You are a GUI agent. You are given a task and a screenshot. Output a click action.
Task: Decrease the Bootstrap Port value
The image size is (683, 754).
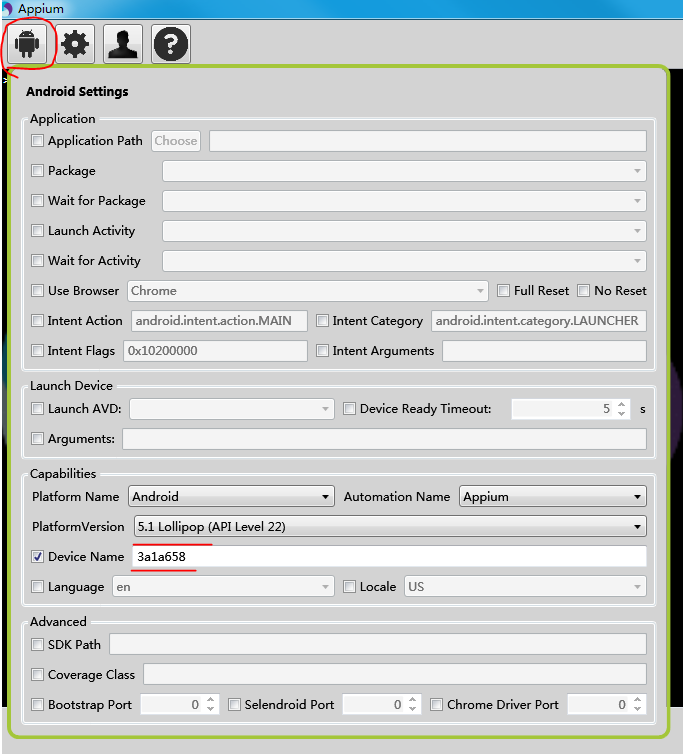[x=210, y=709]
